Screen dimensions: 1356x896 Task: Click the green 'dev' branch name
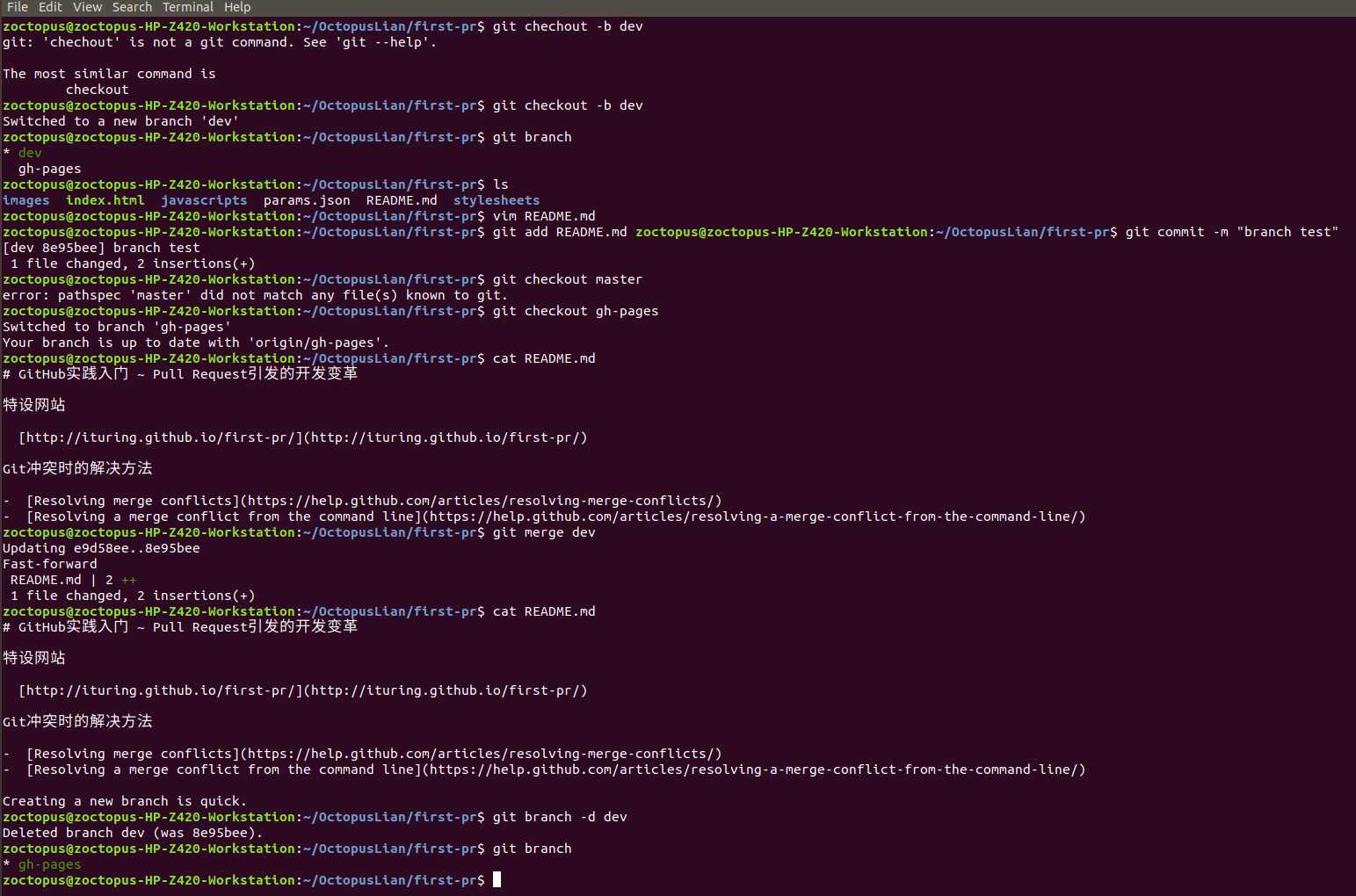(30, 153)
